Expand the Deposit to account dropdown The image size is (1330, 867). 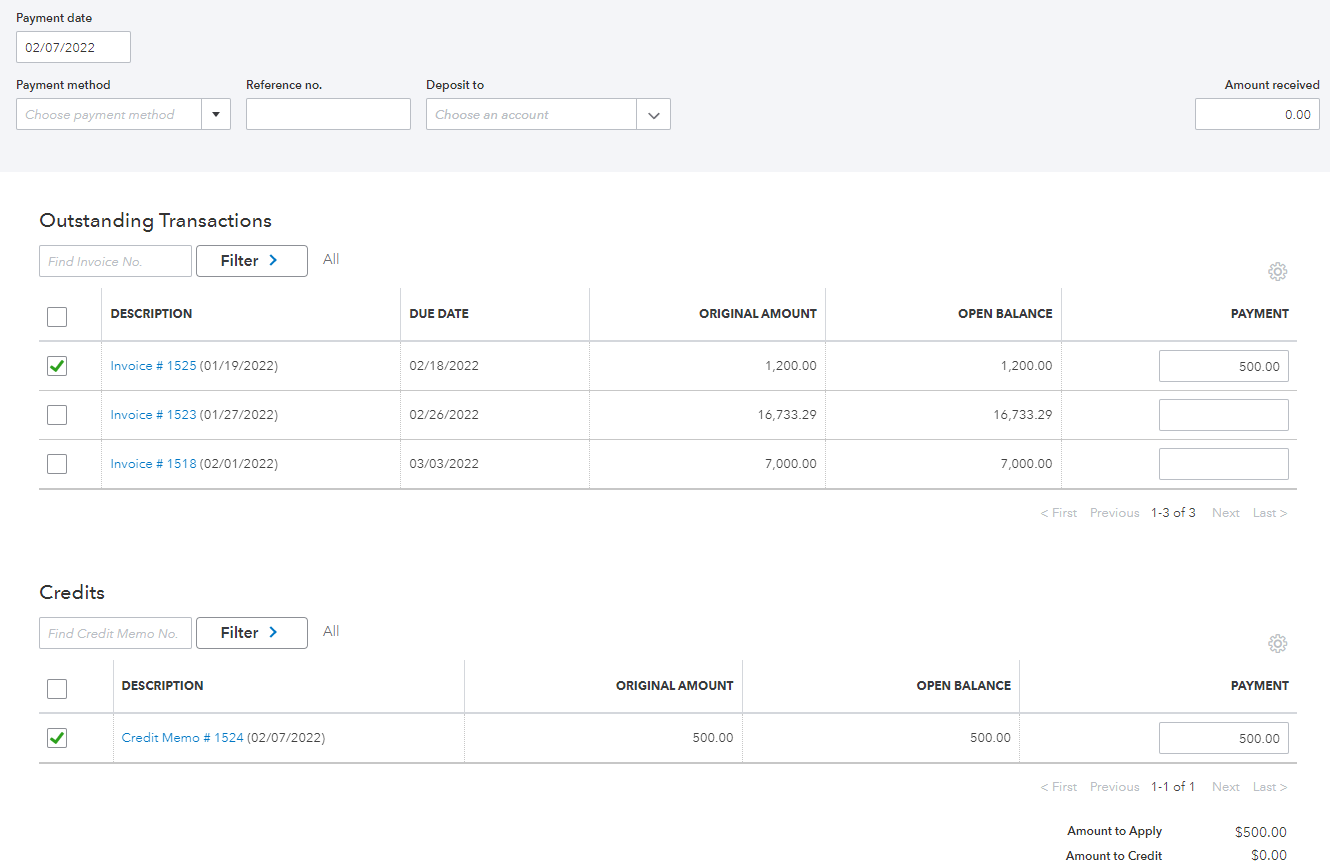pyautogui.click(x=653, y=114)
